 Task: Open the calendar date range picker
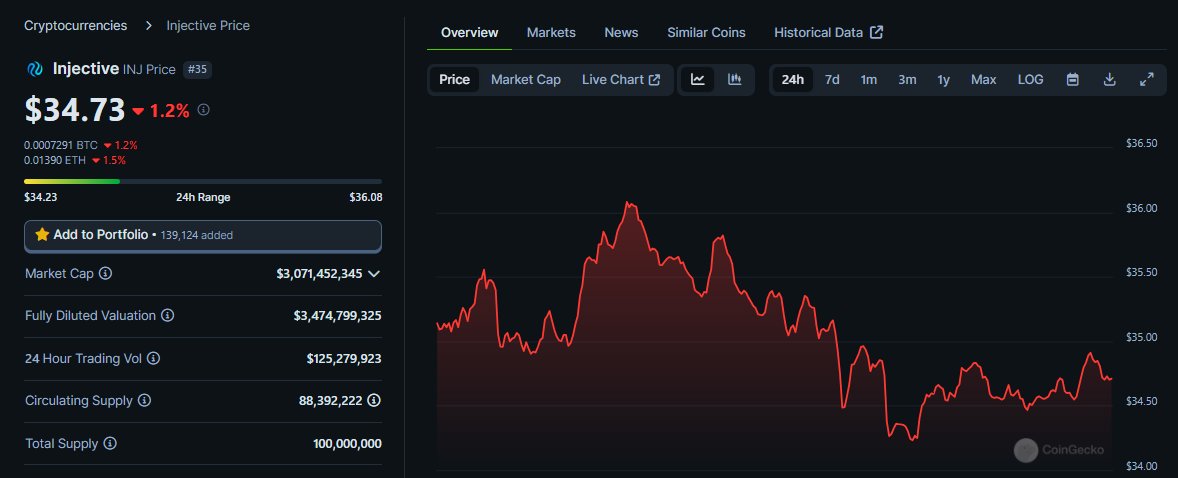tap(1073, 80)
